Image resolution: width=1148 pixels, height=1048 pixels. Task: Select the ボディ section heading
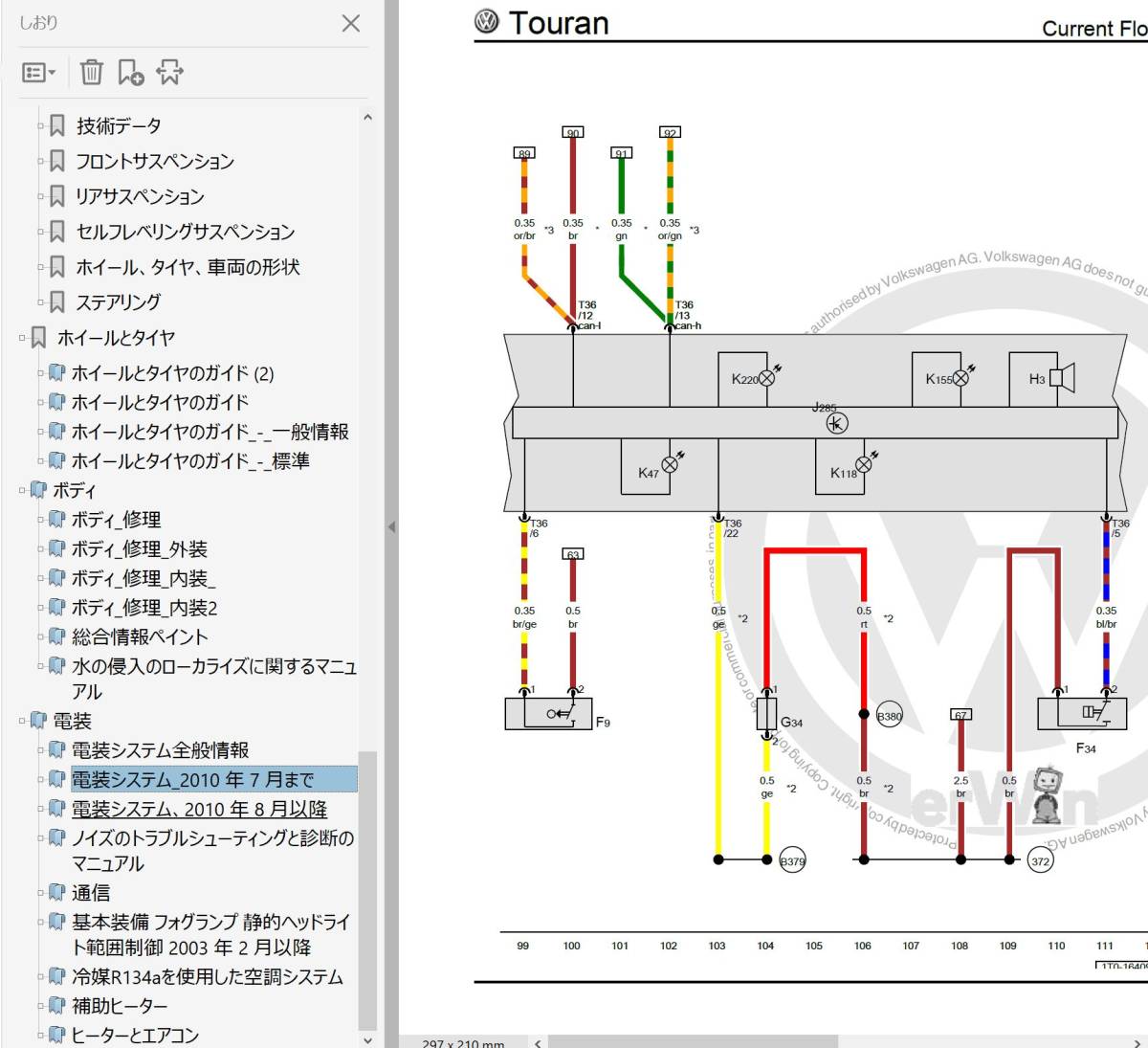click(x=75, y=490)
